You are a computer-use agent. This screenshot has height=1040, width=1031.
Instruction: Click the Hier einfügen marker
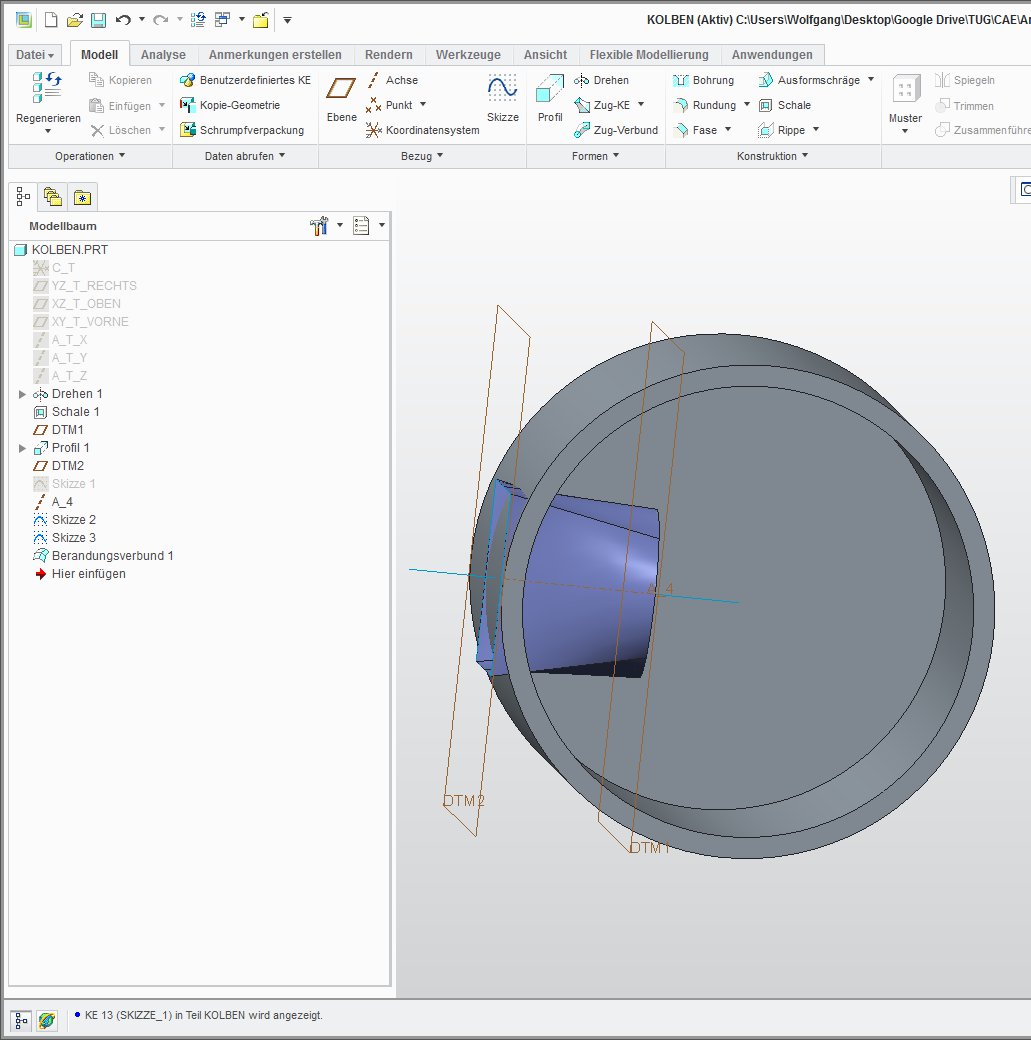[x=80, y=574]
